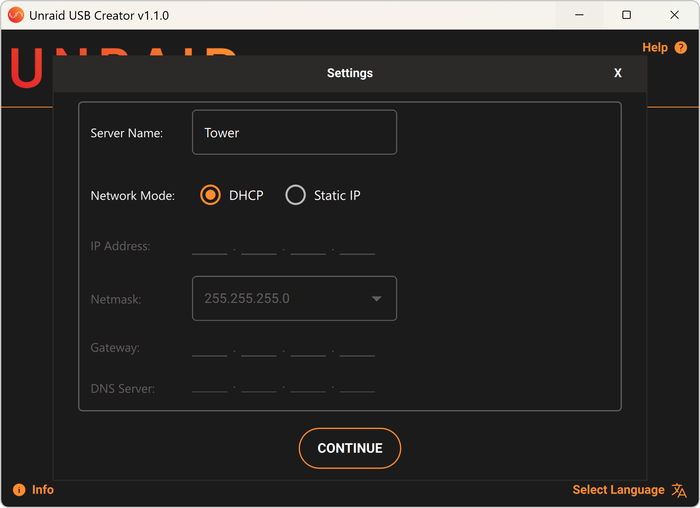This screenshot has height=508, width=700.
Task: Expand the Netmask dropdown arrow
Action: click(x=377, y=298)
